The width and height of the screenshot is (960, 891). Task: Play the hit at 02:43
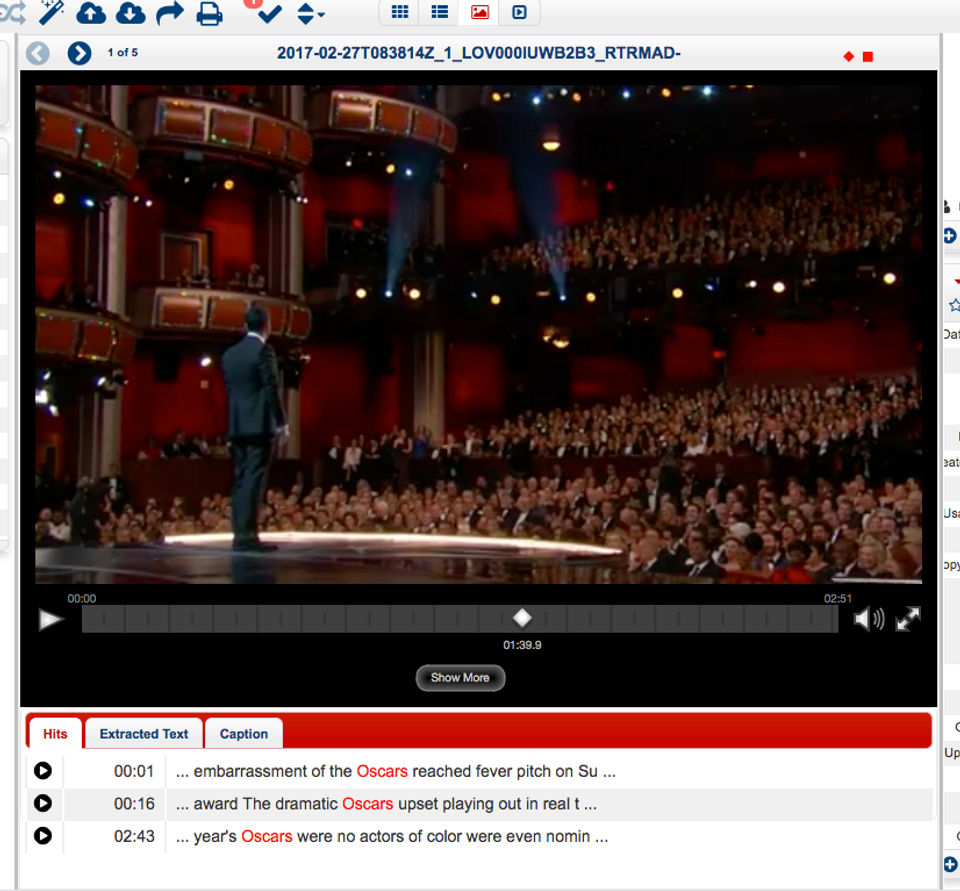(43, 835)
